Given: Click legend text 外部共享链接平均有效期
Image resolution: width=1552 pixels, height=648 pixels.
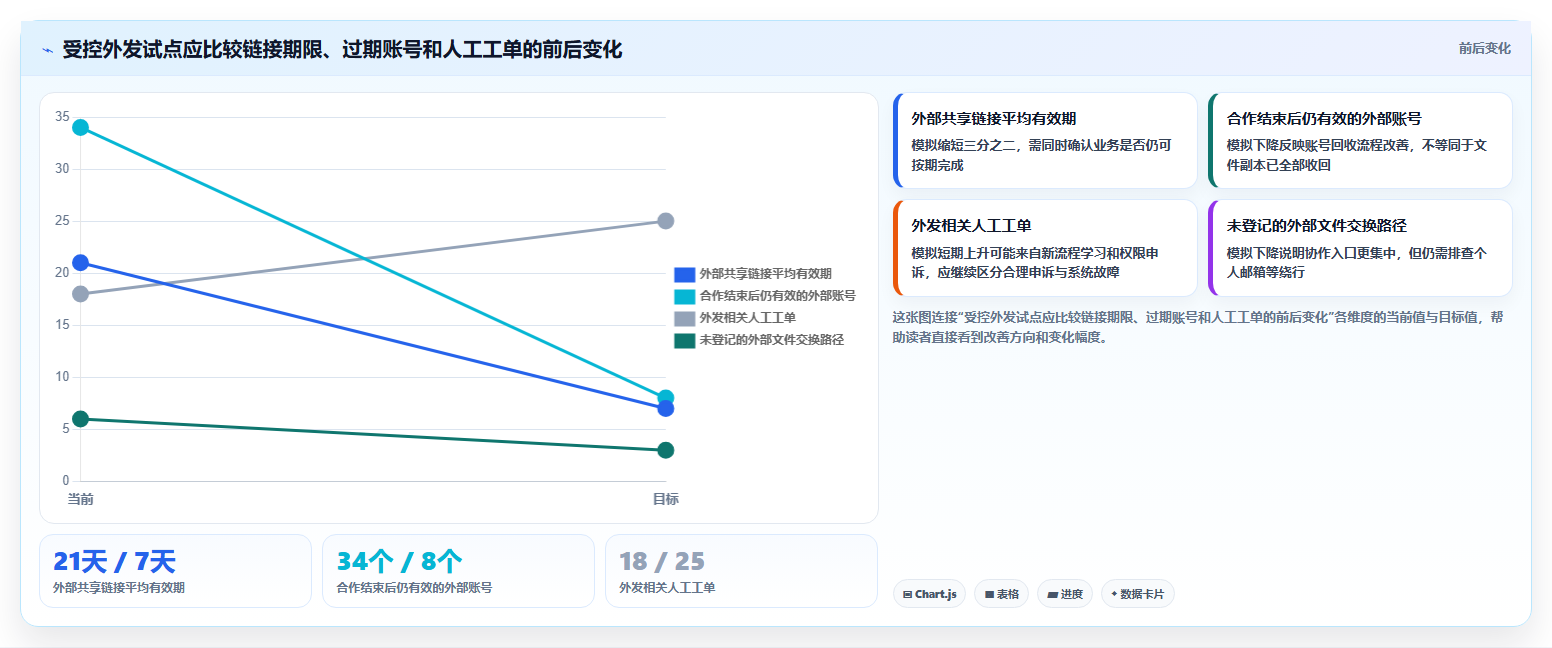Looking at the screenshot, I should point(765,274).
